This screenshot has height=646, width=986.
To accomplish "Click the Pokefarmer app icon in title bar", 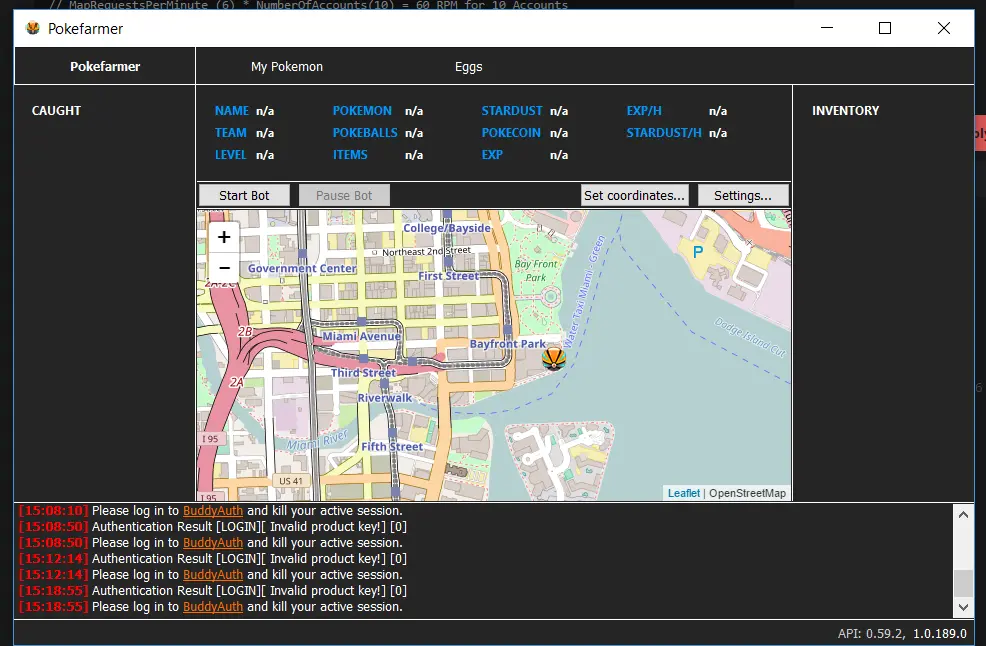I will coord(33,28).
